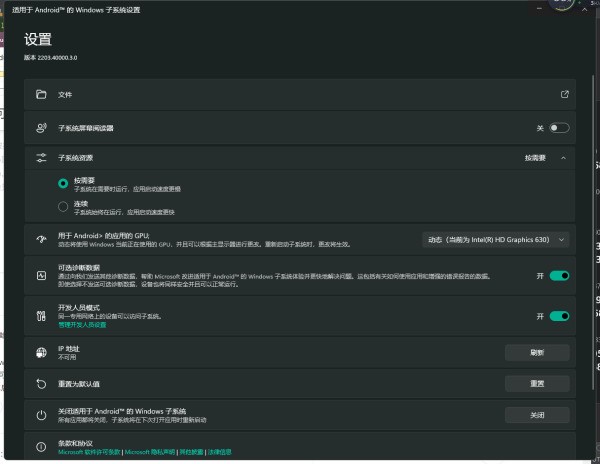The height and width of the screenshot is (464, 600).
Task: Turn off 开发人员模式 switch
Action: click(x=559, y=316)
